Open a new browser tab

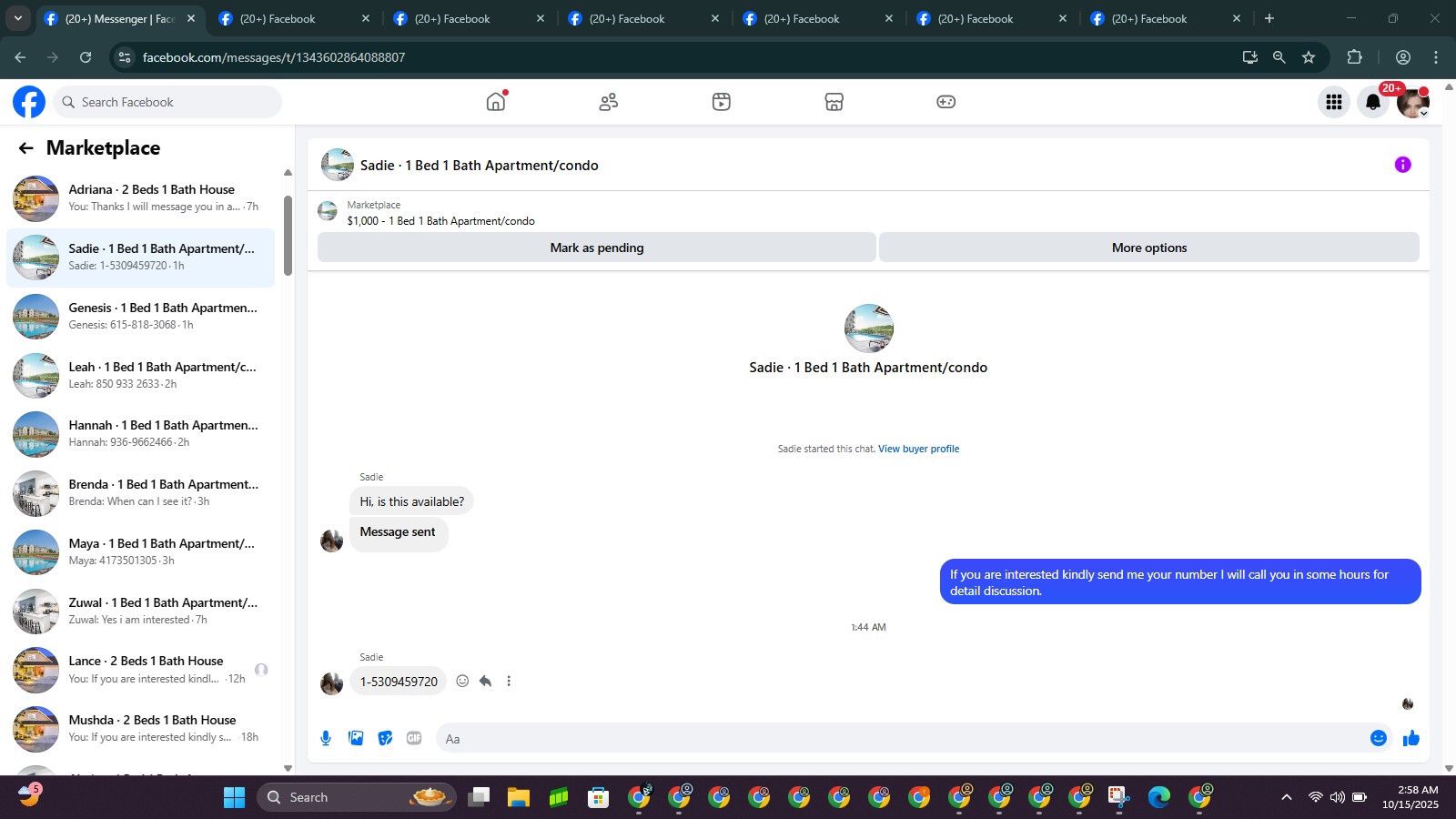click(1269, 18)
